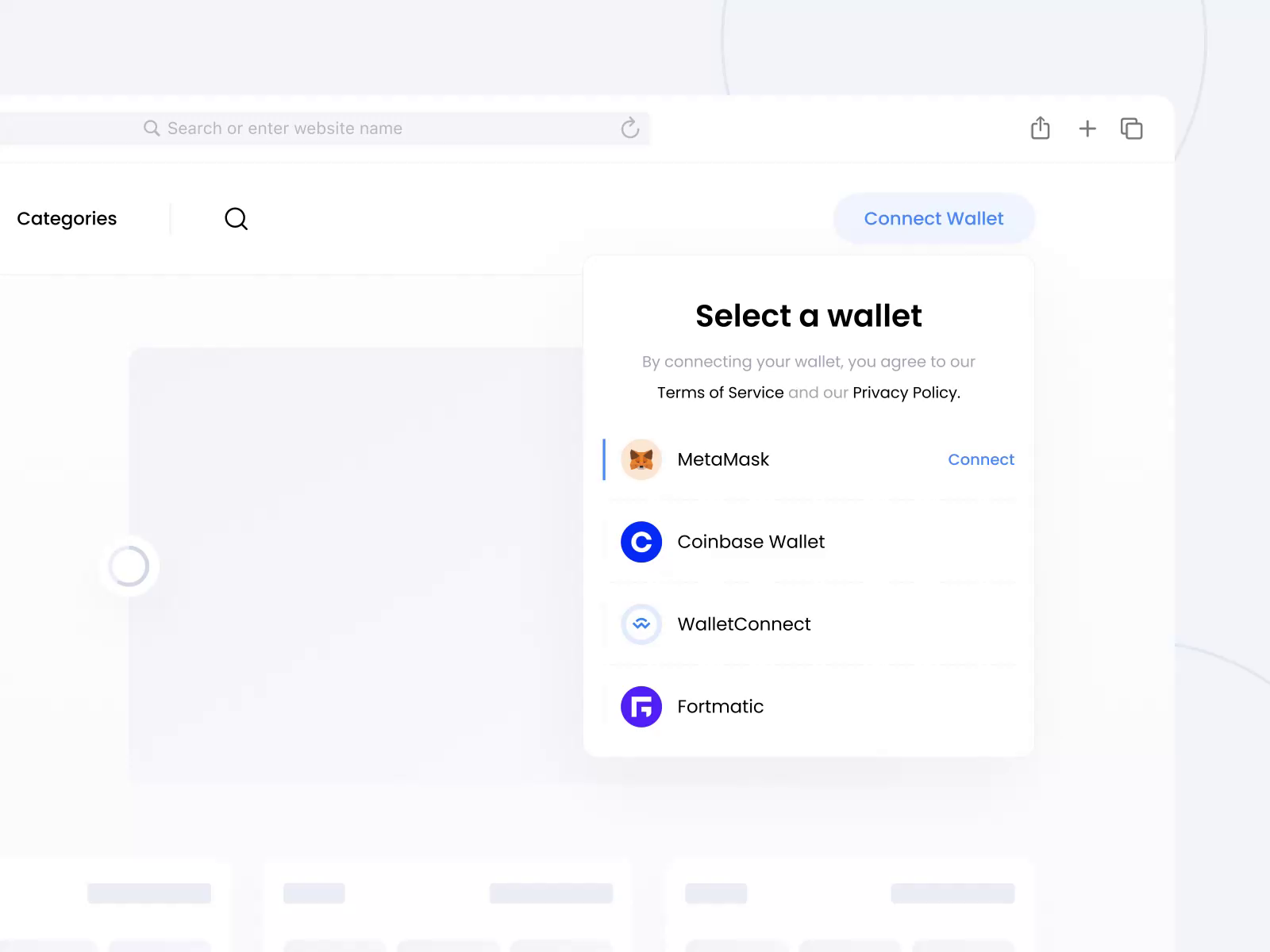Screen dimensions: 1270x952
Task: Expand the Fortmatic wallet entry
Action: [720, 706]
